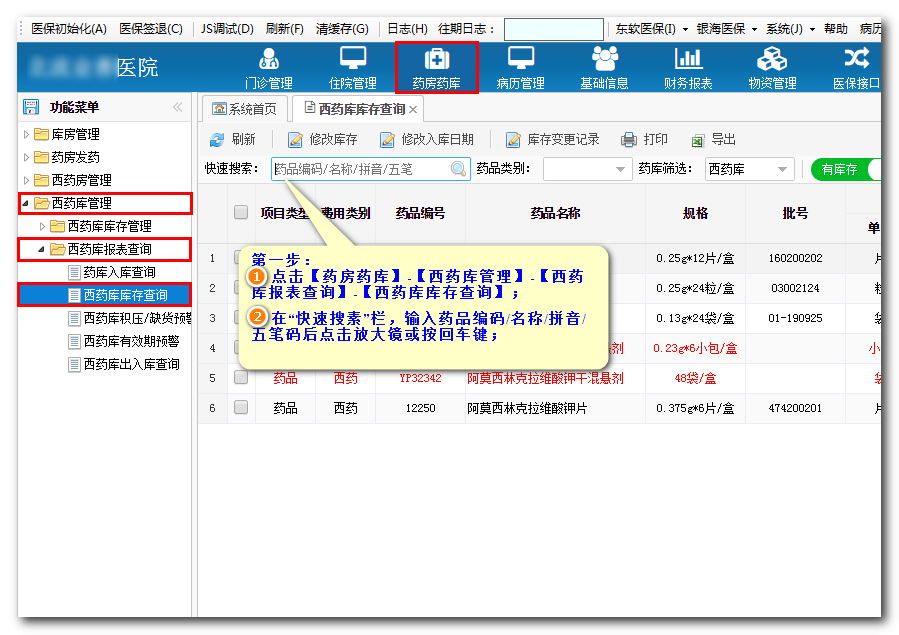Click batch number 474200201

click(x=795, y=408)
